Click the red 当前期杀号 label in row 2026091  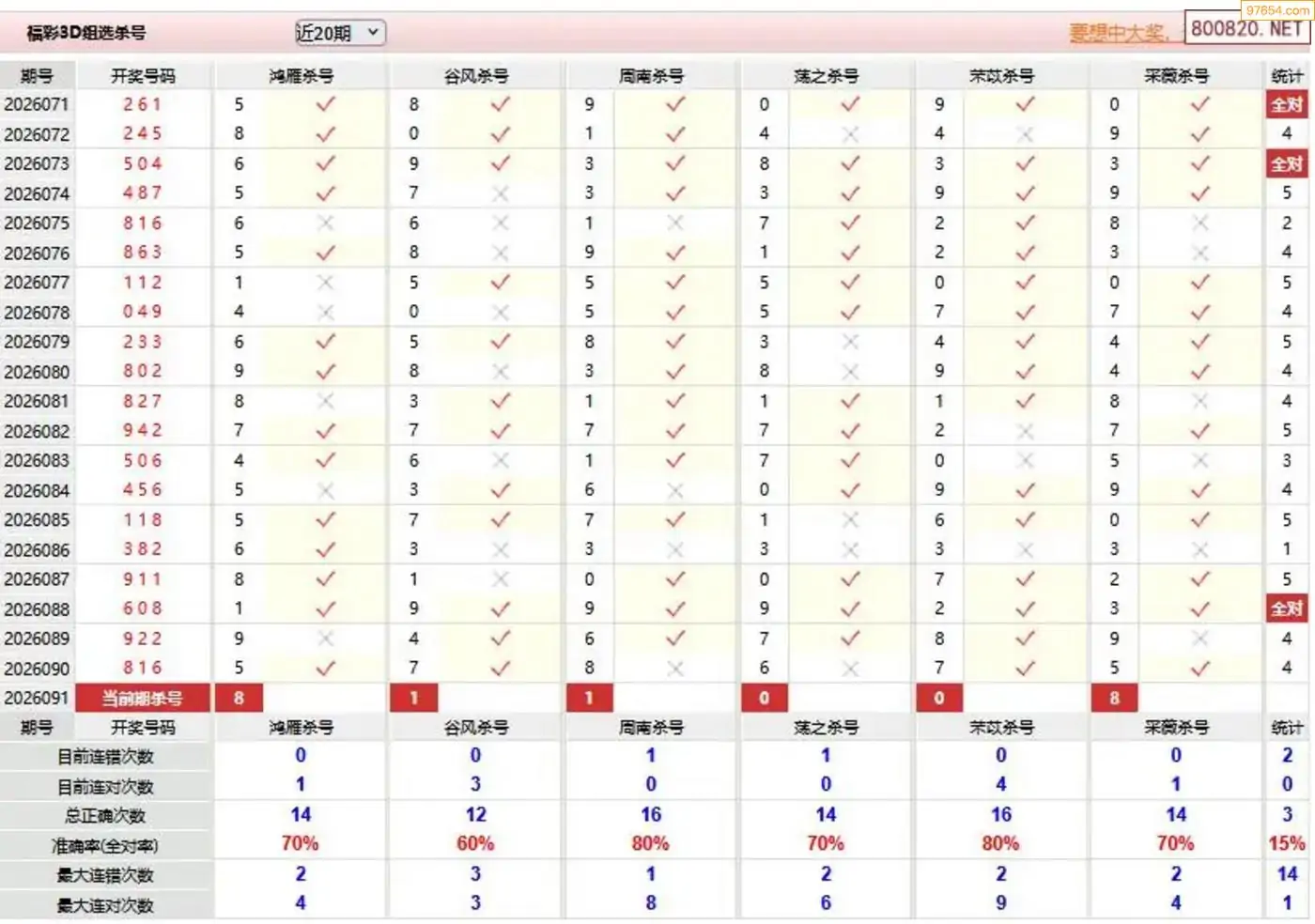pyautogui.click(x=143, y=698)
